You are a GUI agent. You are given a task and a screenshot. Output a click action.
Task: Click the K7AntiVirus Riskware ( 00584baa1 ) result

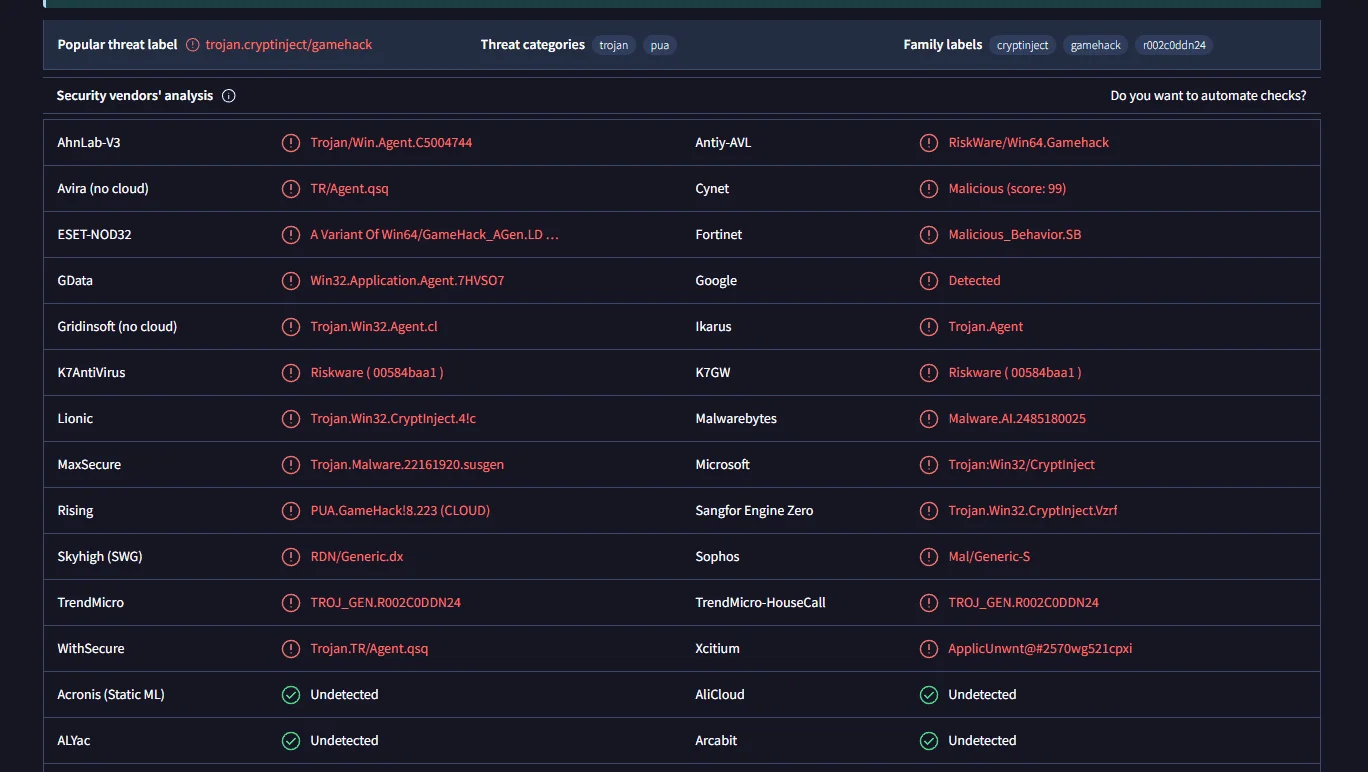click(377, 373)
